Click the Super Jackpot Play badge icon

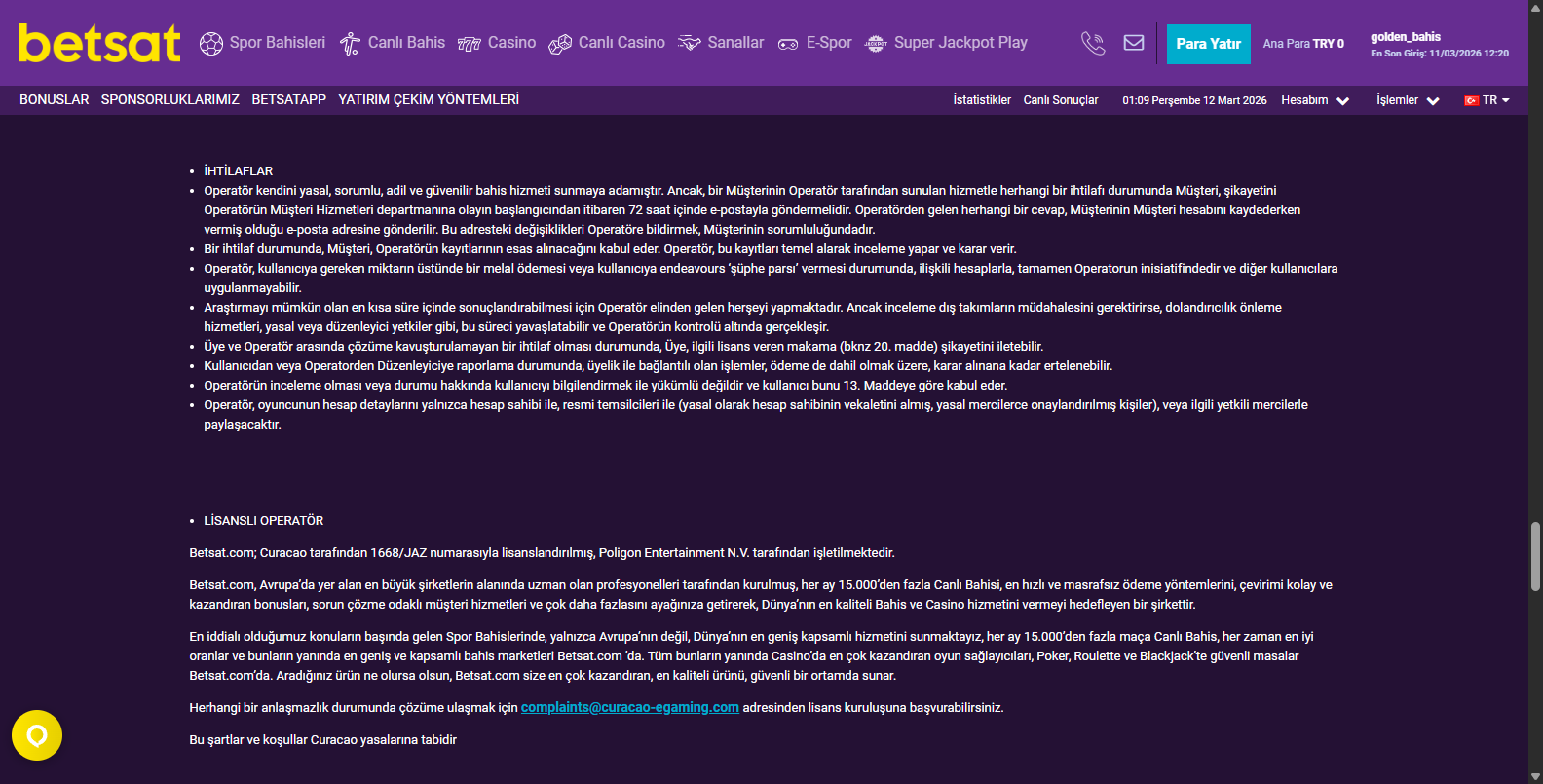point(876,44)
